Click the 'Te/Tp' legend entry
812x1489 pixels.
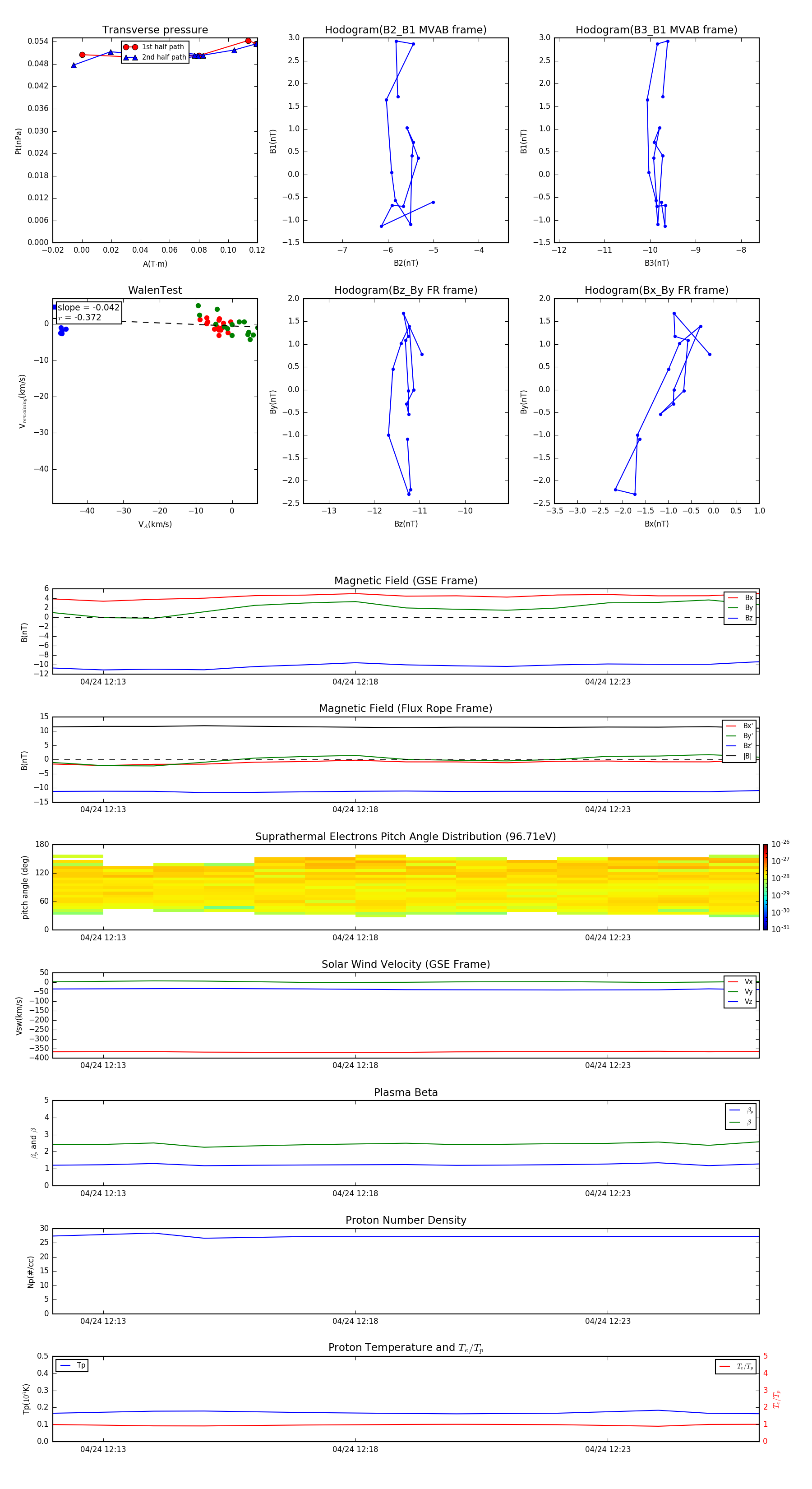click(736, 1366)
